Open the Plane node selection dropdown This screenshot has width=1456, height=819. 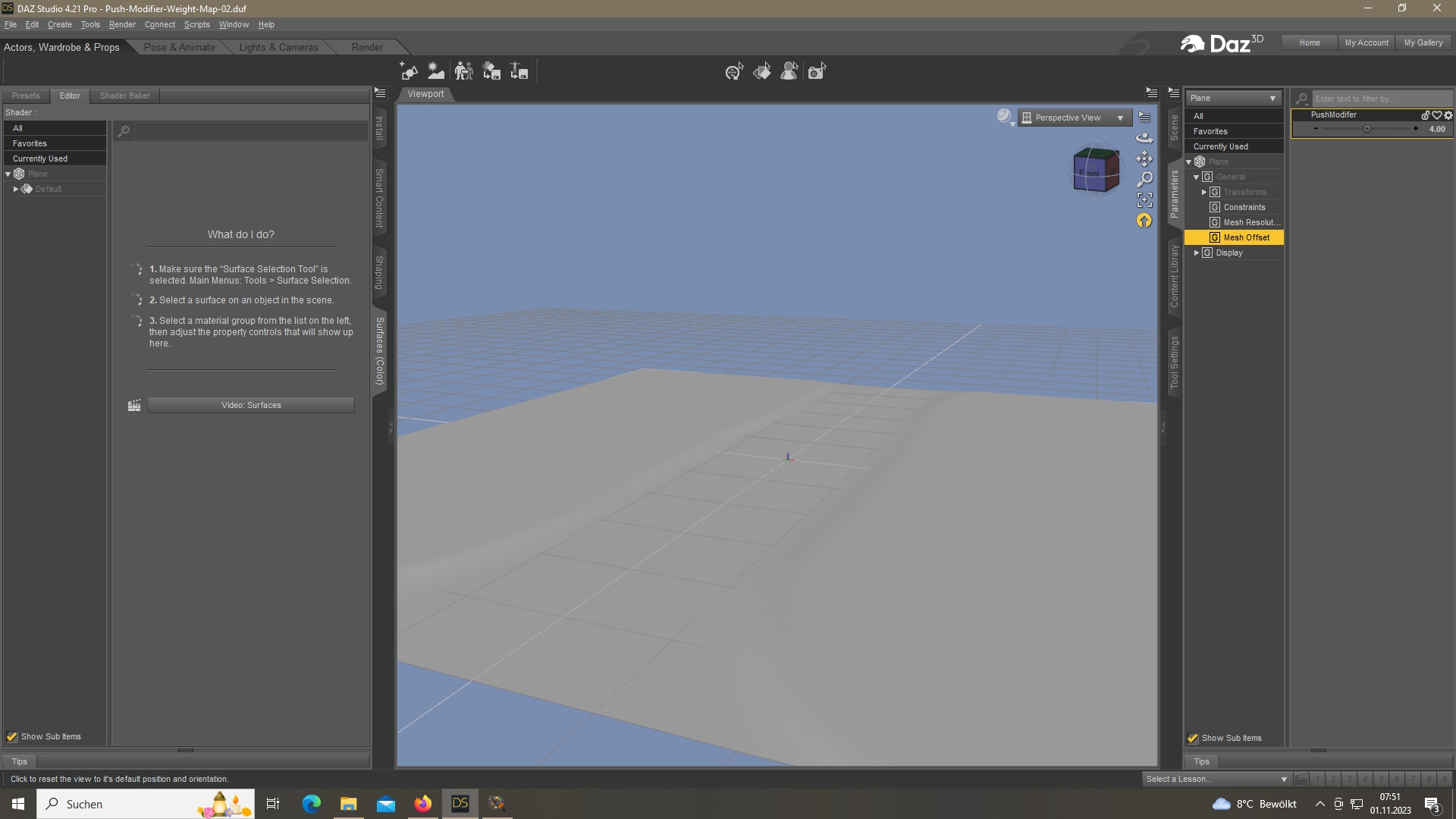[x=1233, y=99]
